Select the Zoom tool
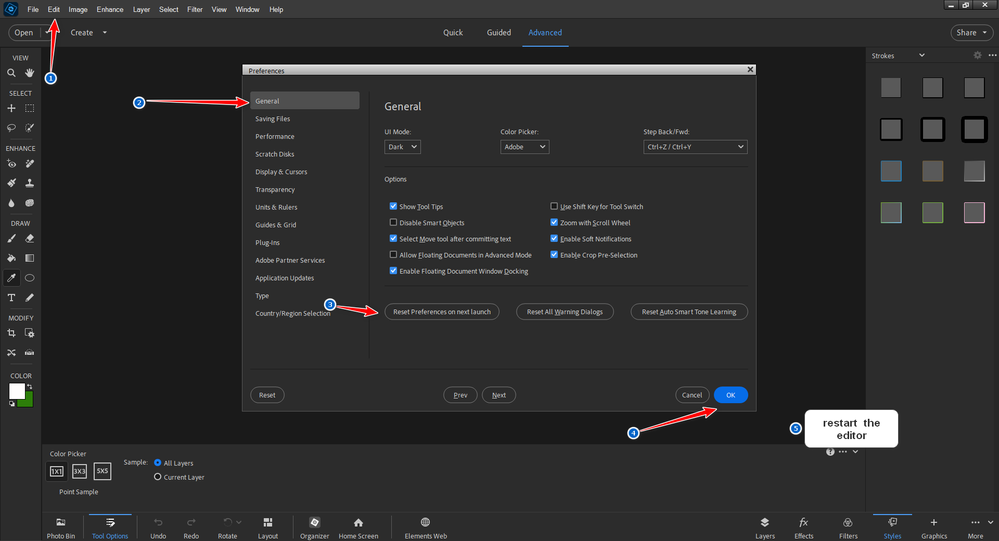The height and width of the screenshot is (541, 999). point(11,73)
